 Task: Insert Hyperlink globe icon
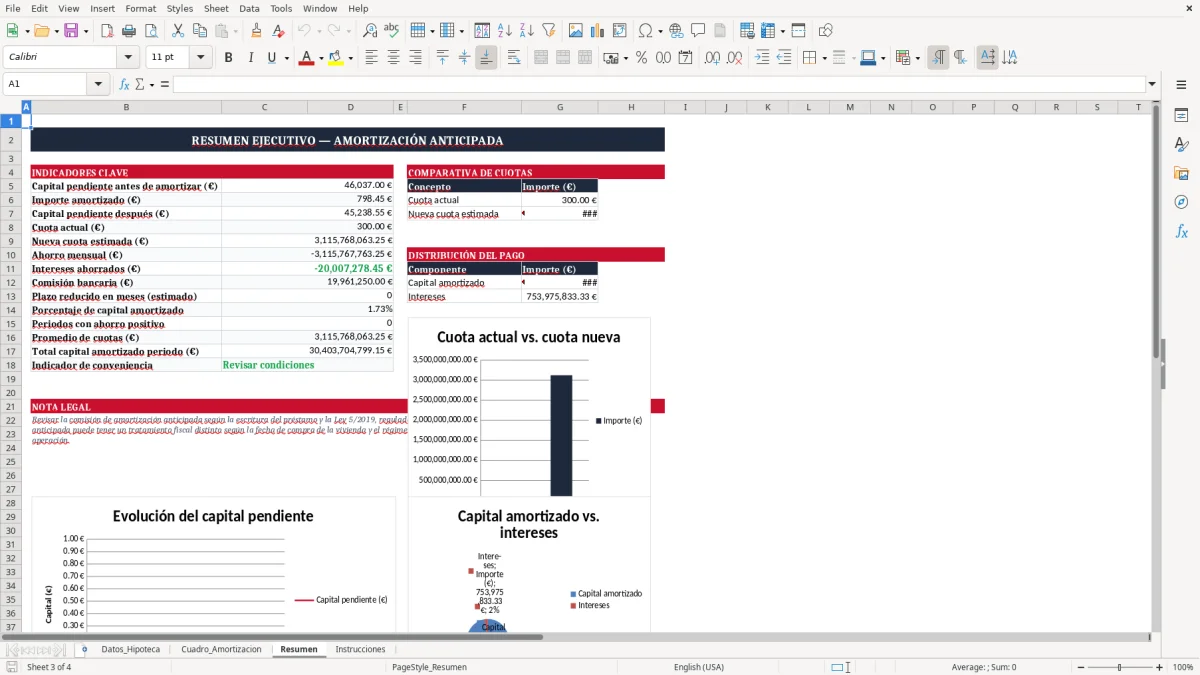point(676,31)
